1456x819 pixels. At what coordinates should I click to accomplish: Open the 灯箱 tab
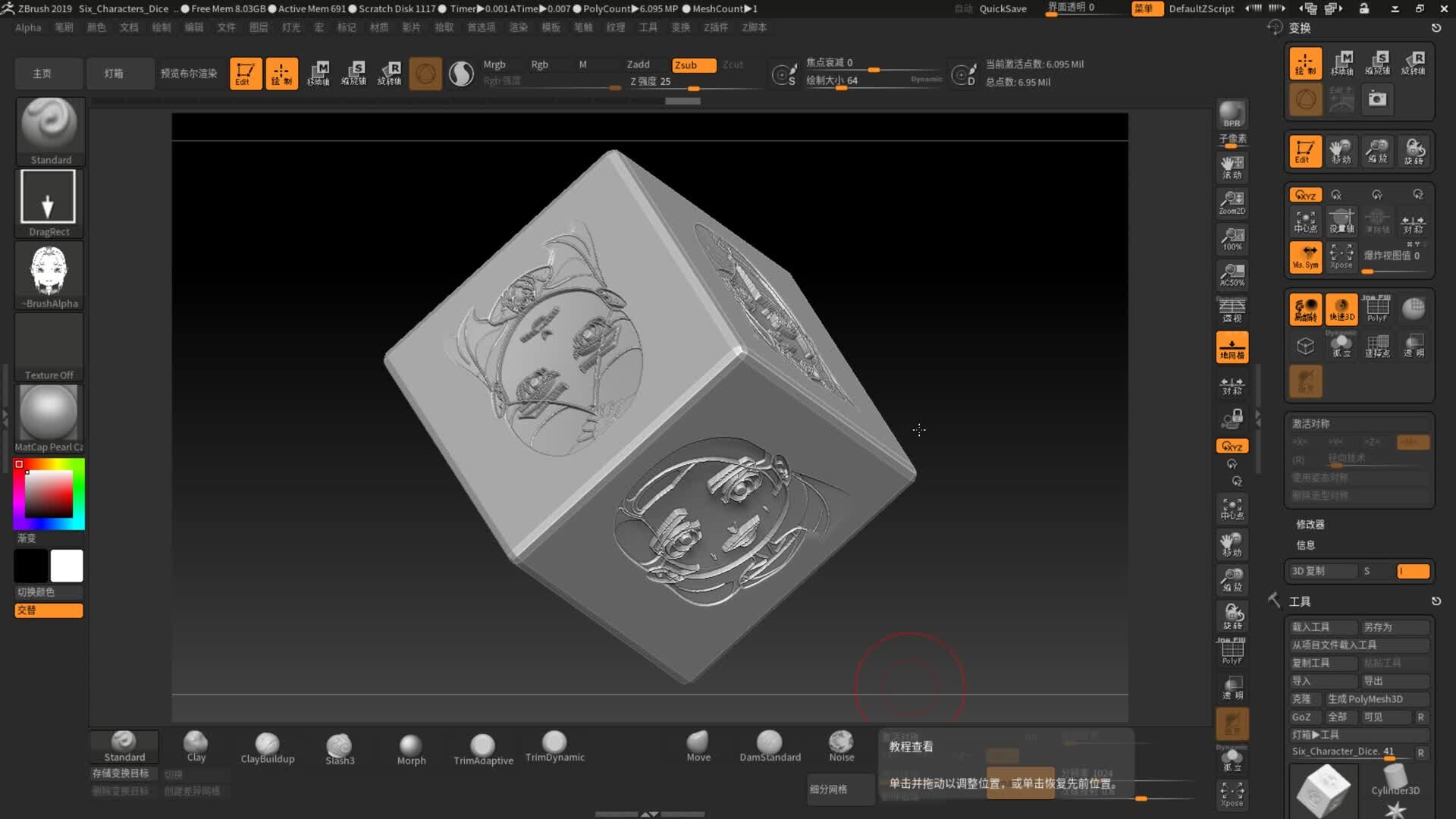pos(114,74)
